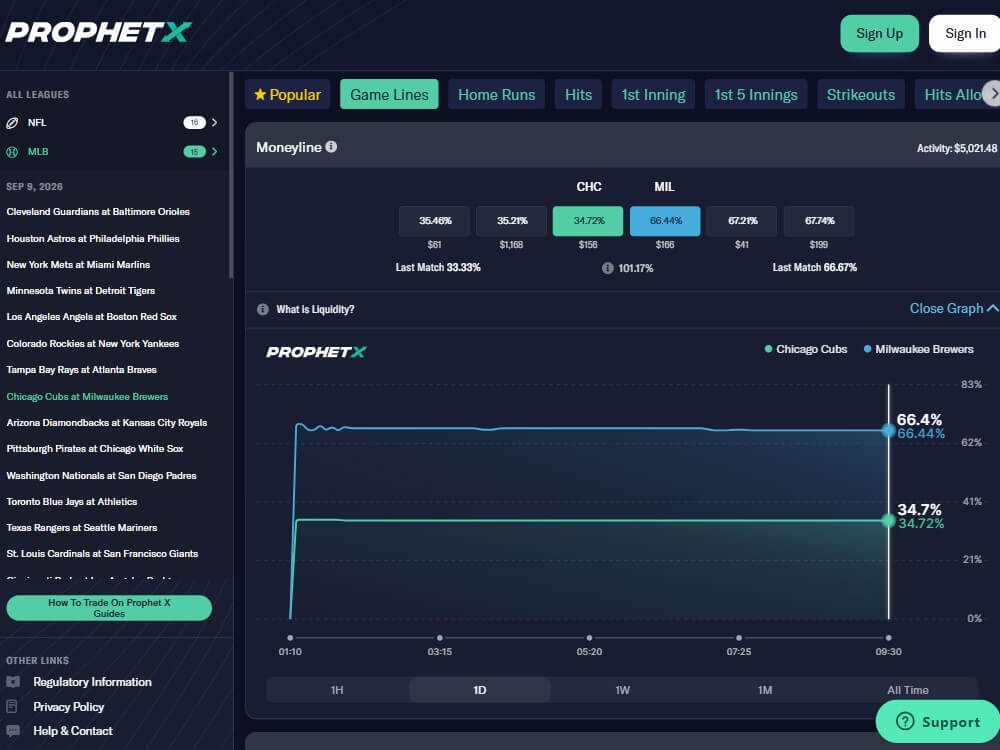The height and width of the screenshot is (750, 1000).
Task: Expand the MLB league chevron
Action: tap(214, 152)
